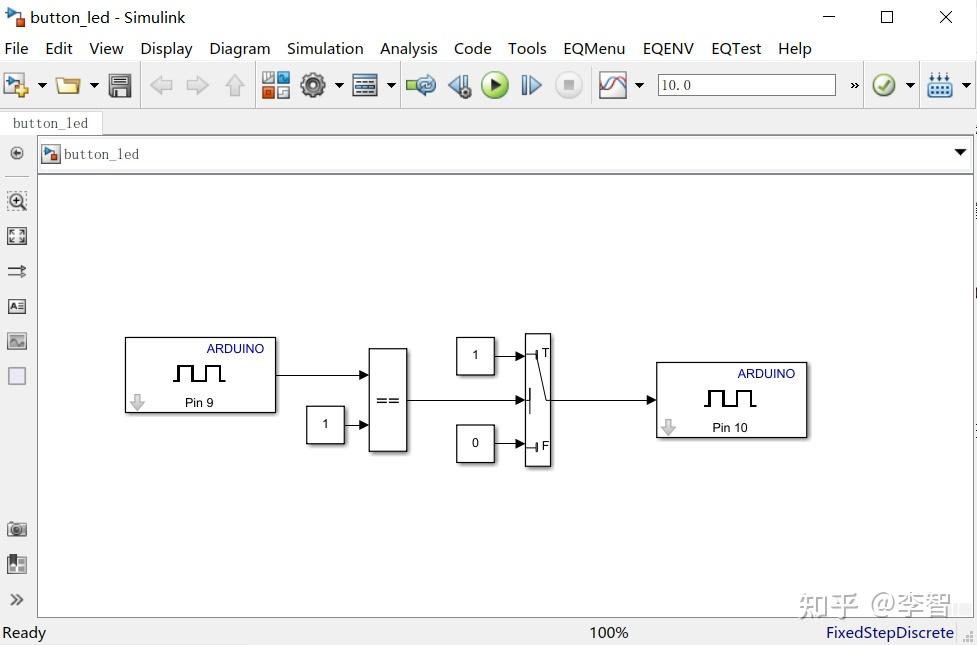
Task: Open the Simulation menu
Action: (x=325, y=48)
